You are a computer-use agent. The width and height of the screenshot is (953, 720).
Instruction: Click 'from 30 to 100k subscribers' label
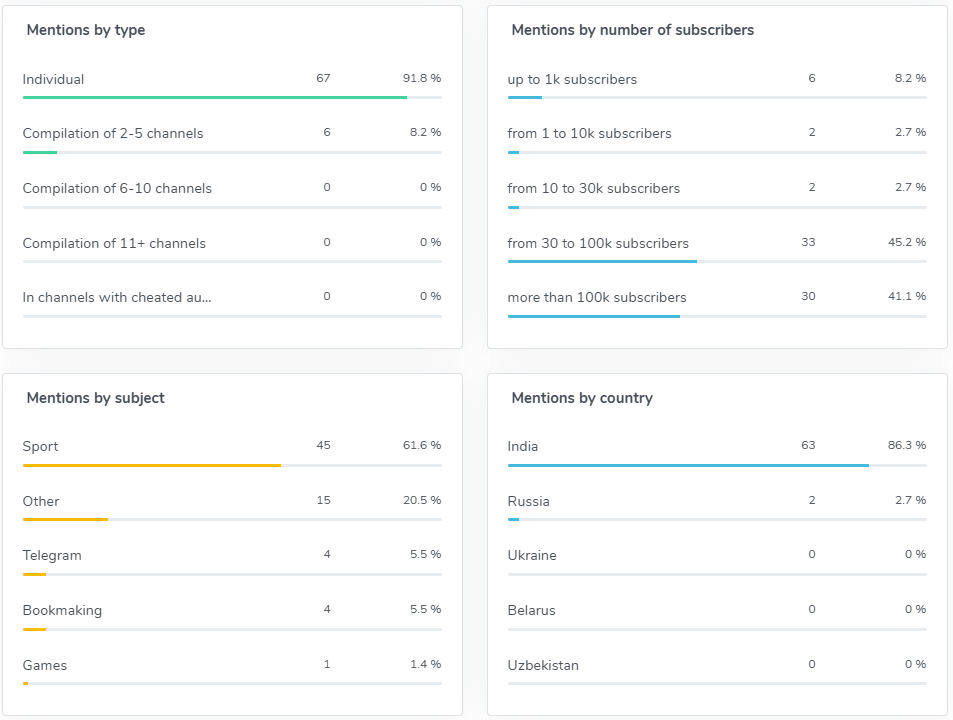point(597,243)
